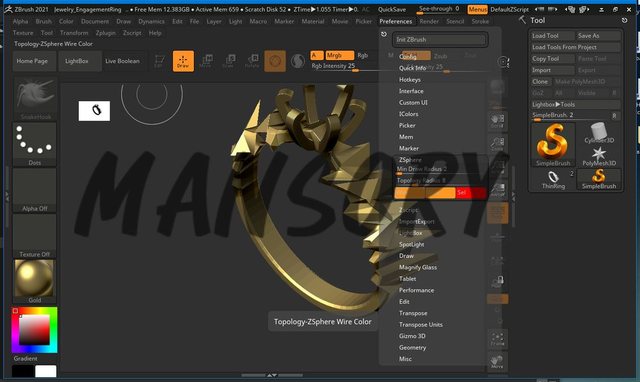Click the Zoom magnifier icon in right shelf
Image resolution: width=640 pixels, height=382 pixels.
tap(498, 144)
